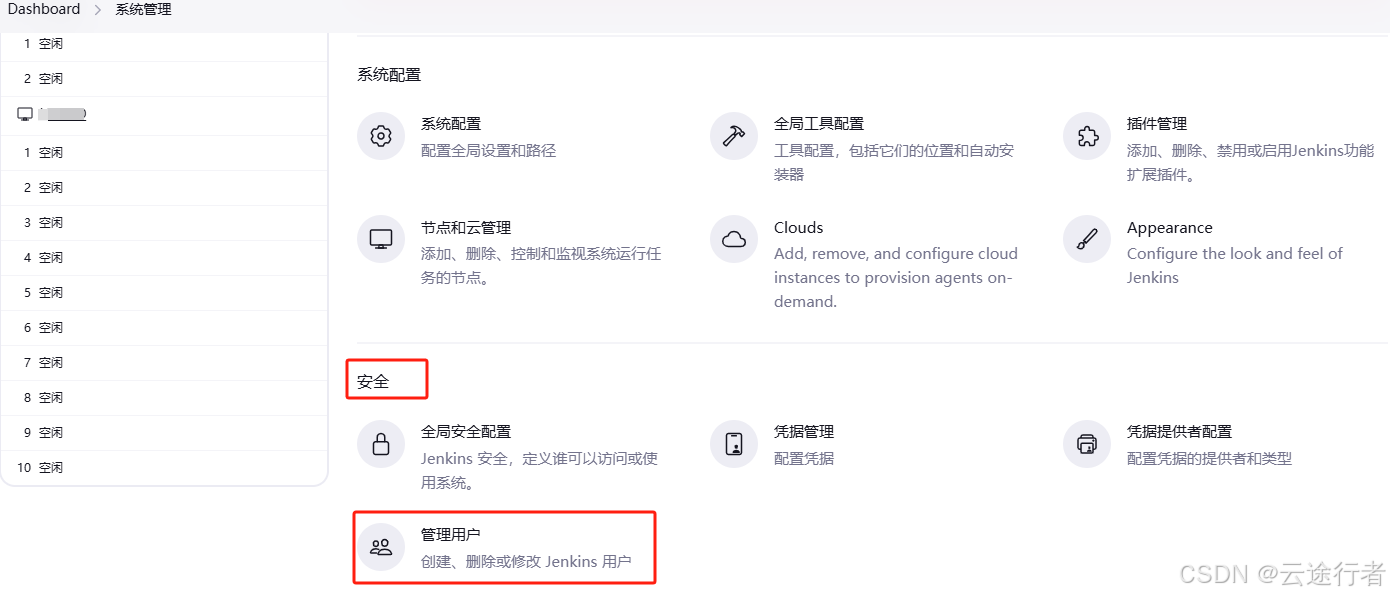Viewport: 1390px width, 597px height.
Task: Click the icon for 凭据提供者配置
Action: click(x=1087, y=444)
